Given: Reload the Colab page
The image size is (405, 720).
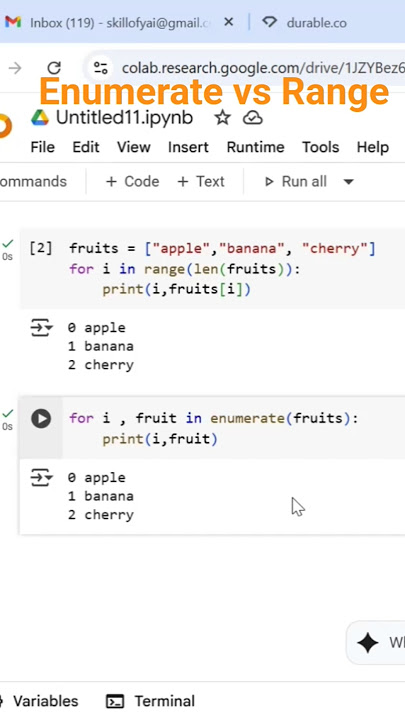Looking at the screenshot, I should click(x=54, y=68).
